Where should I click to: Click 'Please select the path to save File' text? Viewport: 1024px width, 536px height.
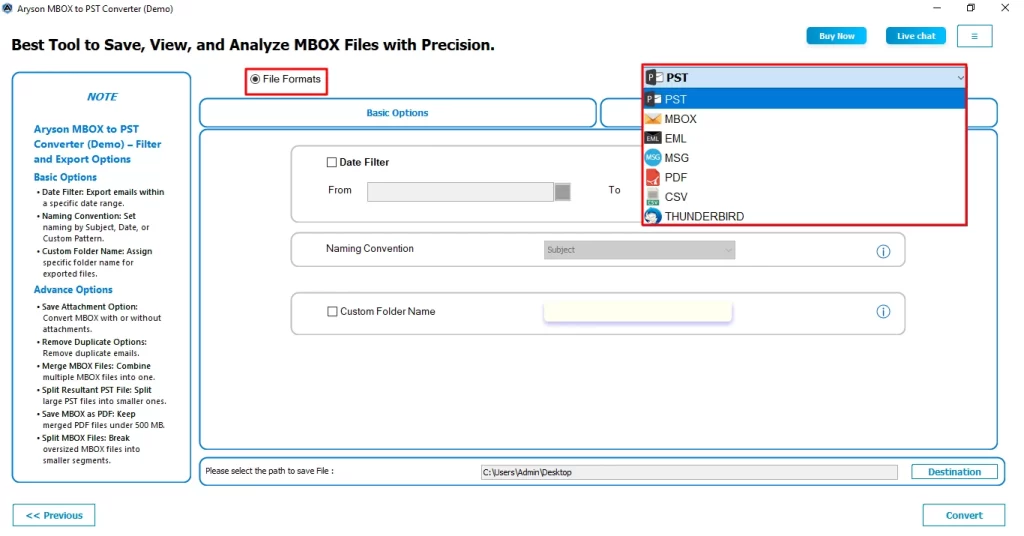[269, 471]
